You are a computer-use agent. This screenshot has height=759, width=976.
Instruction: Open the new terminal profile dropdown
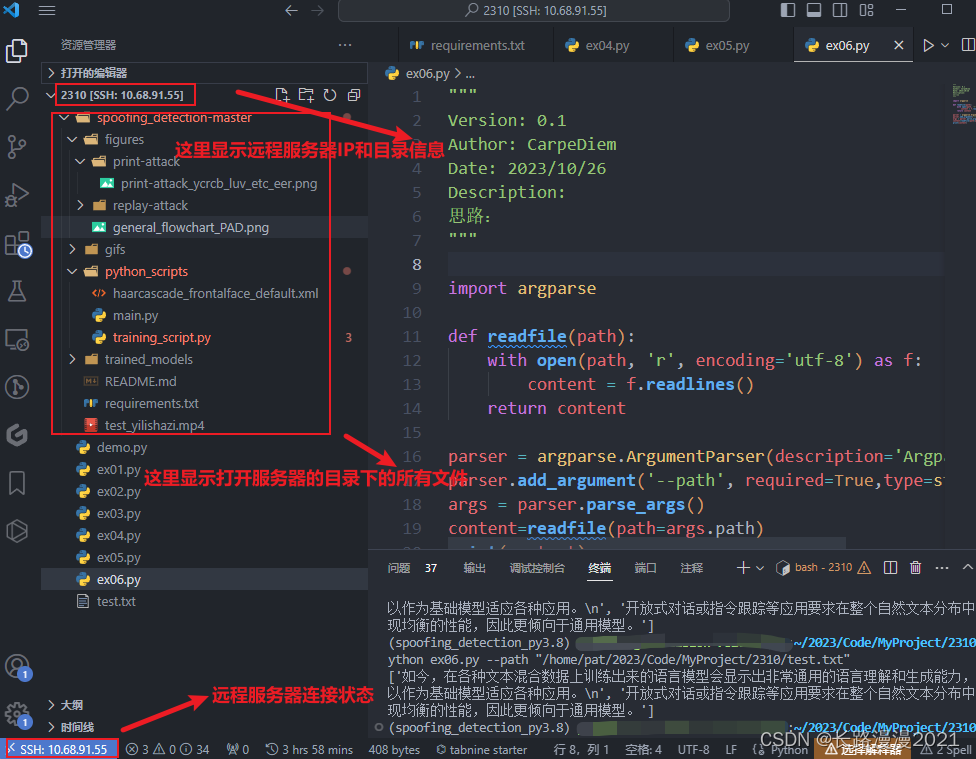pyautogui.click(x=759, y=568)
